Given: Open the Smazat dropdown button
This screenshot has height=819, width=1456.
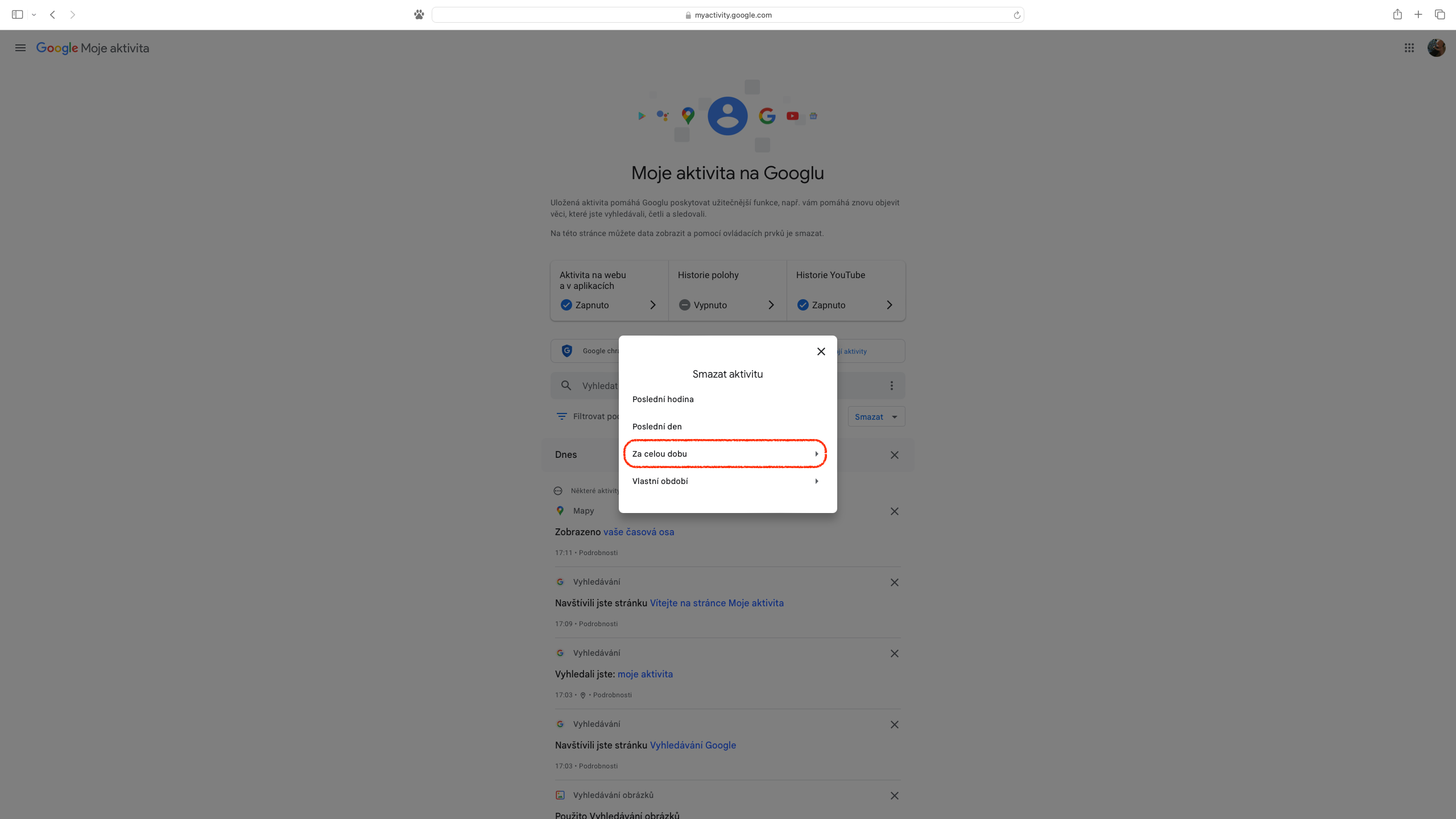Looking at the screenshot, I should click(x=876, y=417).
